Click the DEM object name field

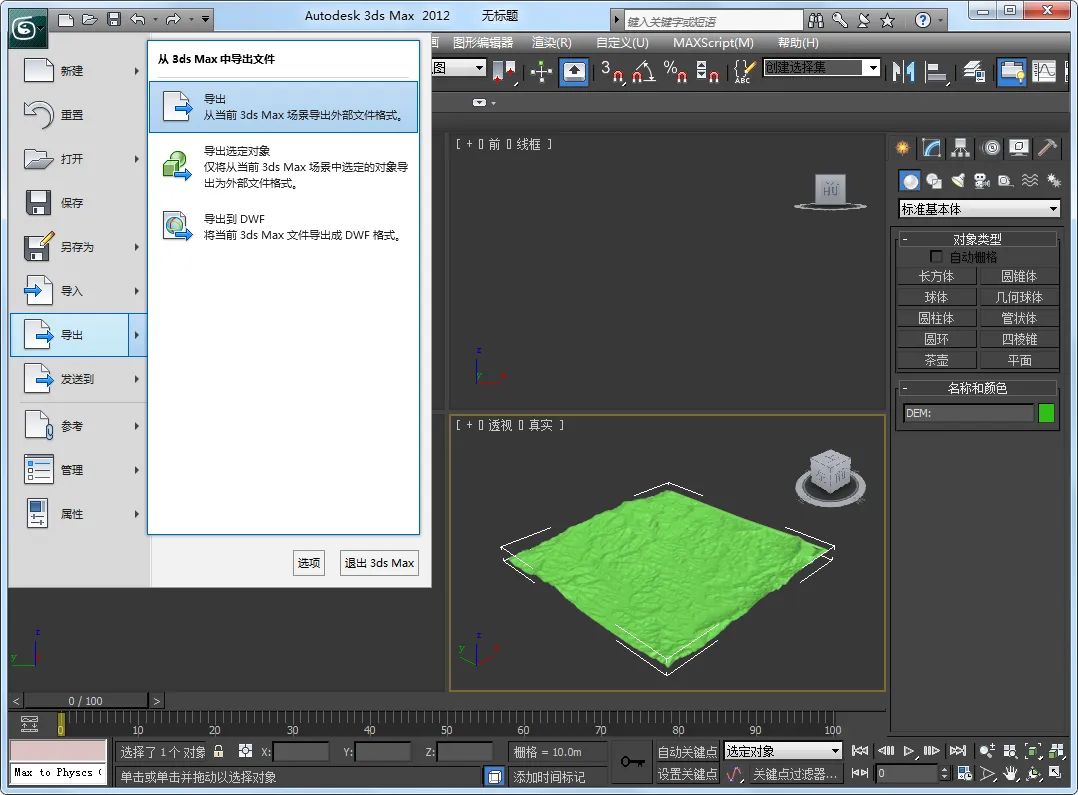[x=968, y=413]
